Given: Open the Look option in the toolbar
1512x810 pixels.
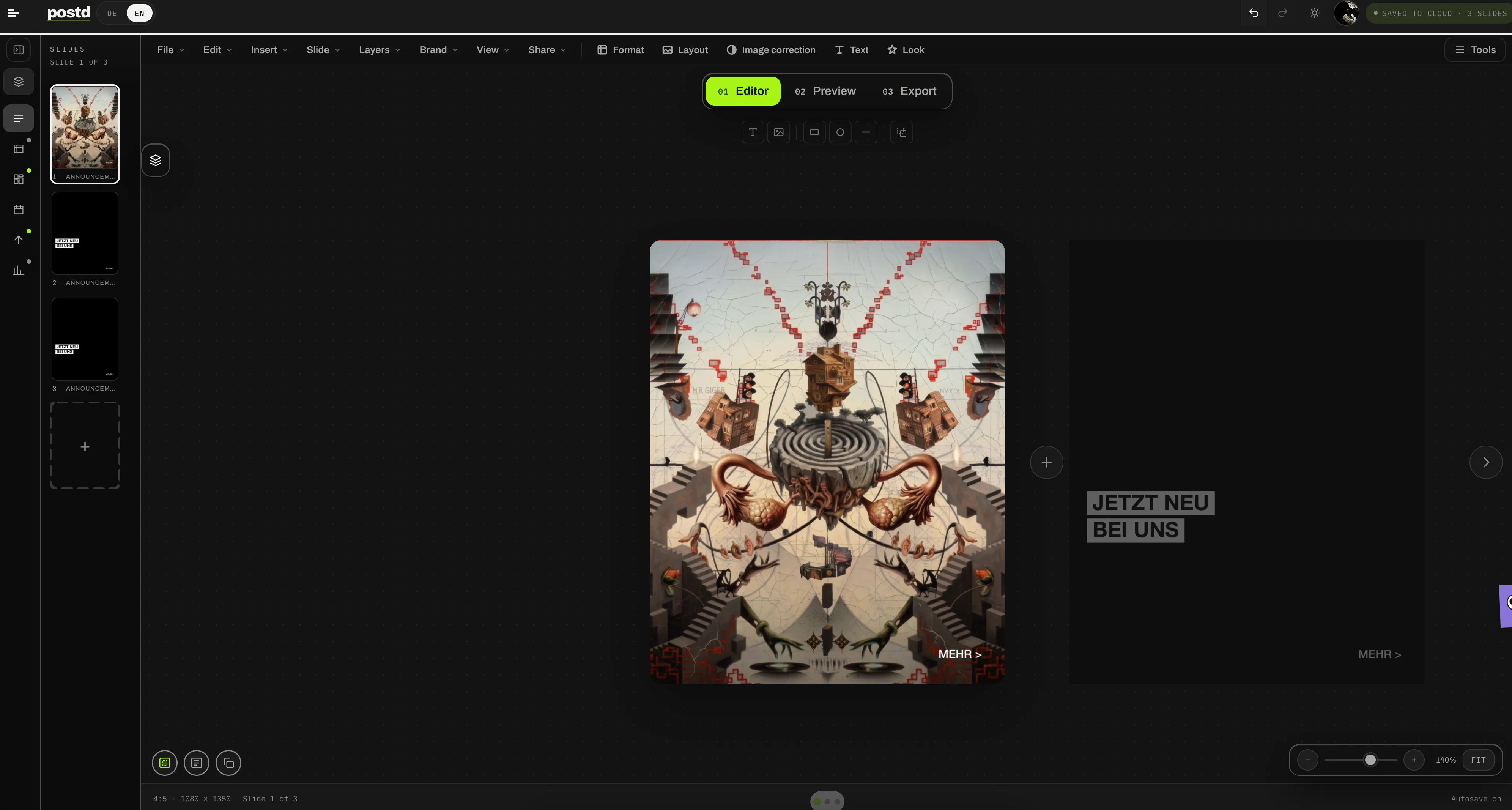Looking at the screenshot, I should point(906,50).
